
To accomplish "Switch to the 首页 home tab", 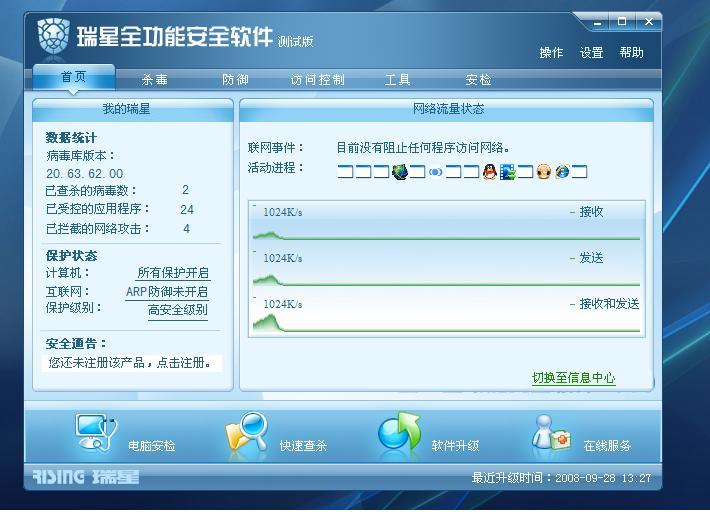I will click(74, 77).
